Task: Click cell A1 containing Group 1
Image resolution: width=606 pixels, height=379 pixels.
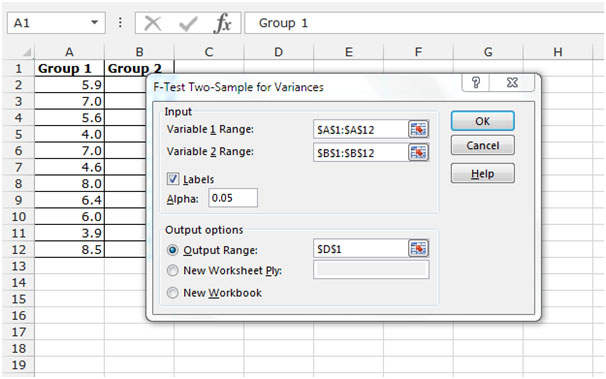Action: (70, 68)
